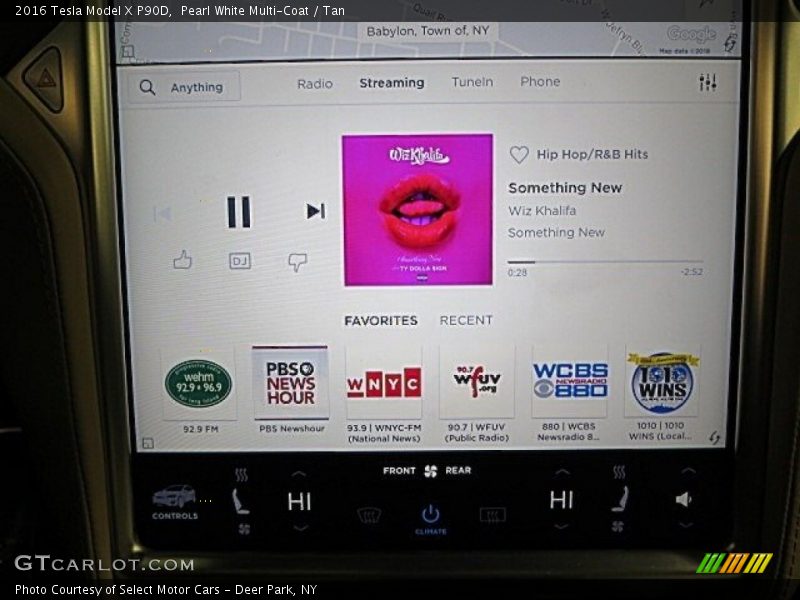Lower driver temperature with down chevron
Image resolution: width=800 pixels, height=600 pixels.
click(x=300, y=528)
